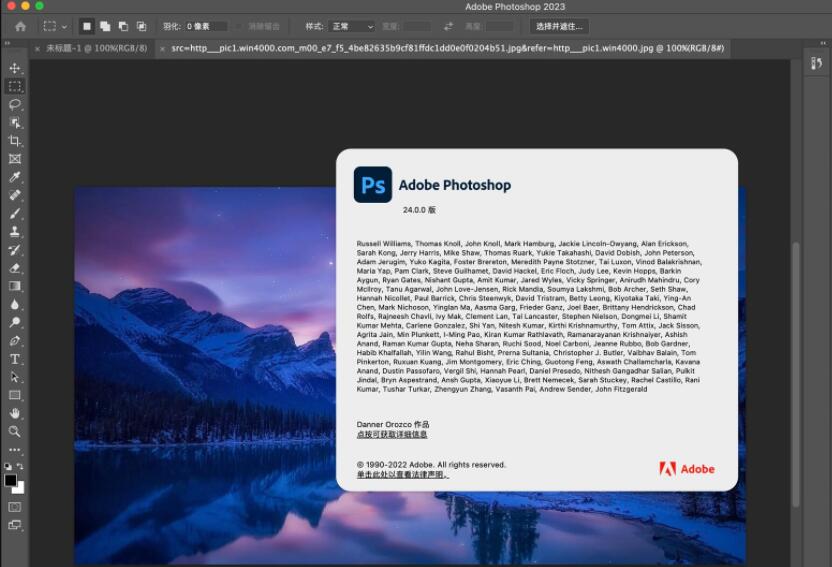Expand the toolbox using double-arrow at top left

pos(7,43)
